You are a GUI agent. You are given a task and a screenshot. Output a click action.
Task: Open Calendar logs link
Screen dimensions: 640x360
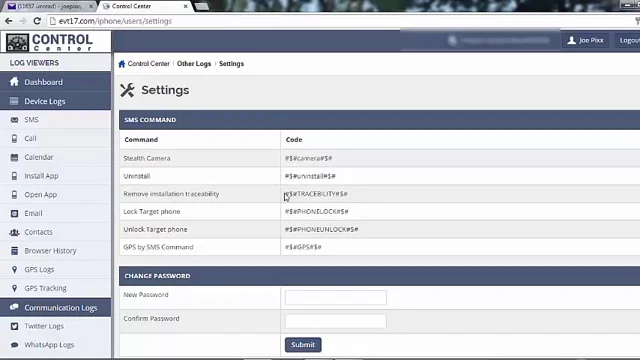tap(39, 157)
